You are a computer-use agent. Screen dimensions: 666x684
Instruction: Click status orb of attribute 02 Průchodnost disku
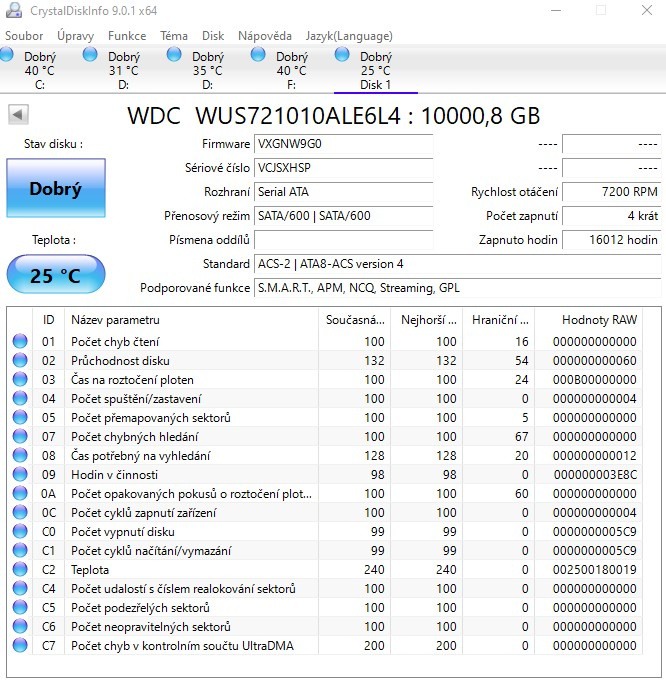point(20,360)
